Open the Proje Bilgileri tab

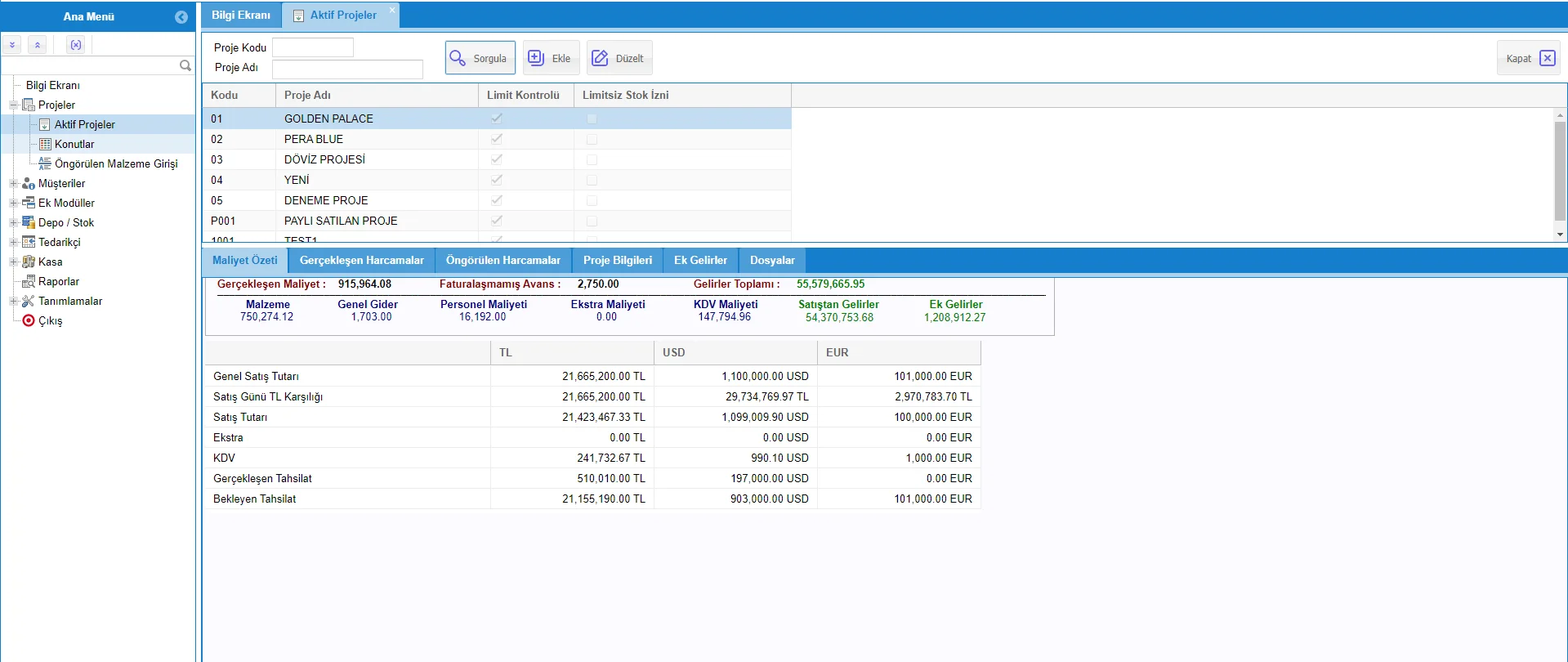617,260
